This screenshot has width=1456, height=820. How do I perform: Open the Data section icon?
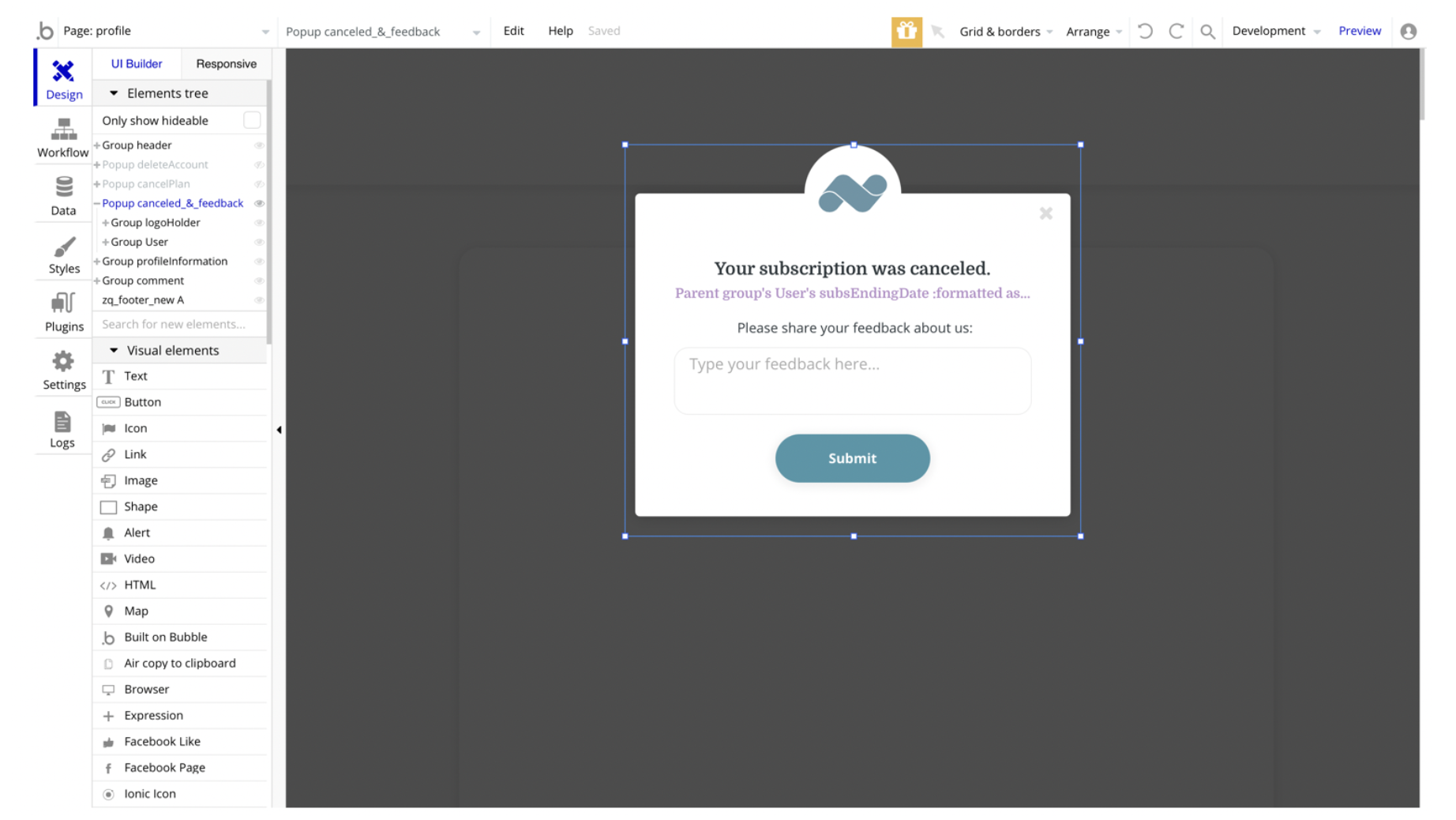(x=63, y=187)
